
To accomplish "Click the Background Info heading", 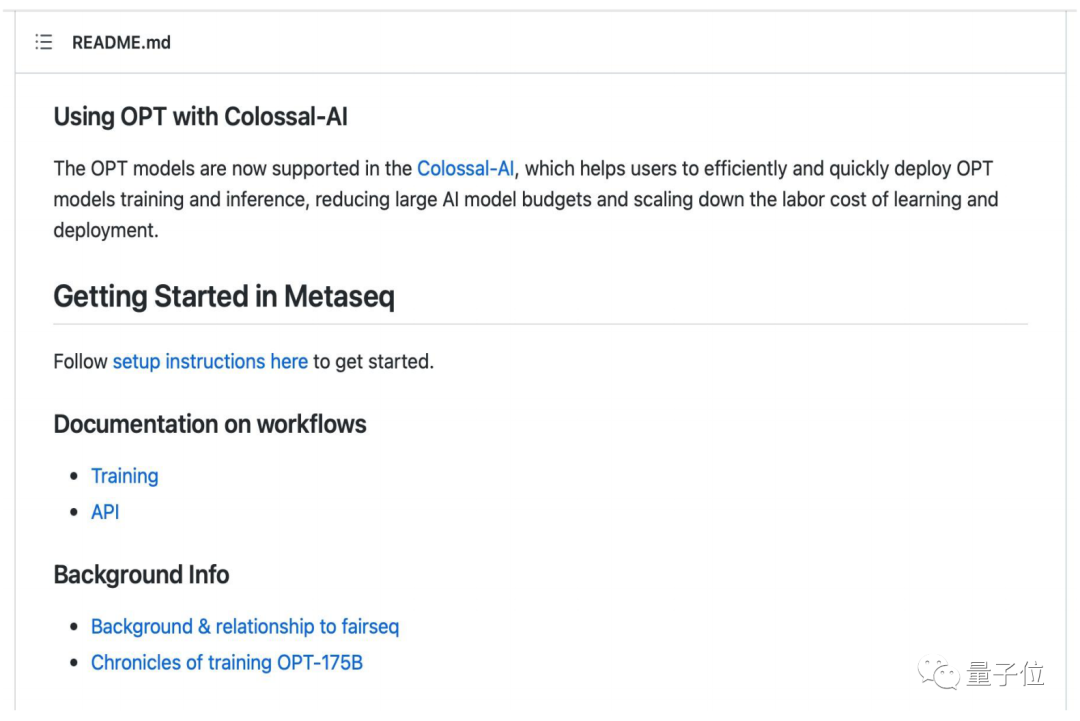I will (141, 574).
